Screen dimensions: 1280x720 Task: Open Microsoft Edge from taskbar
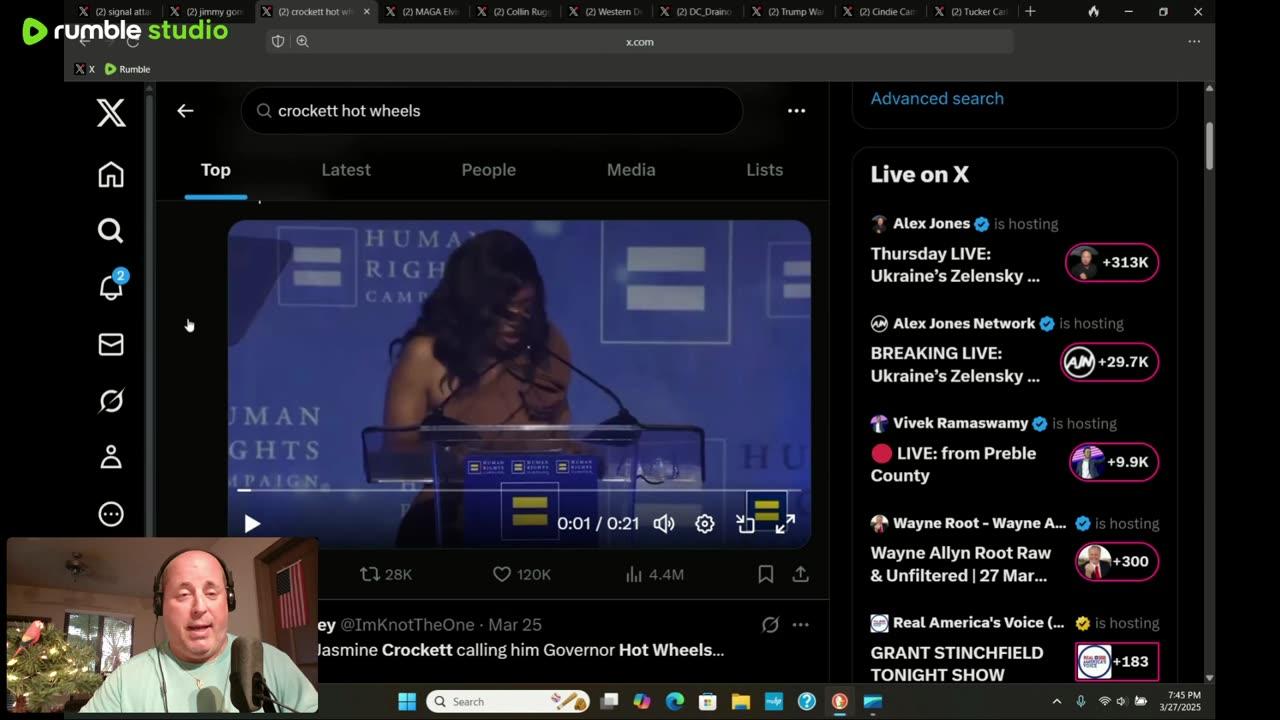pos(675,702)
